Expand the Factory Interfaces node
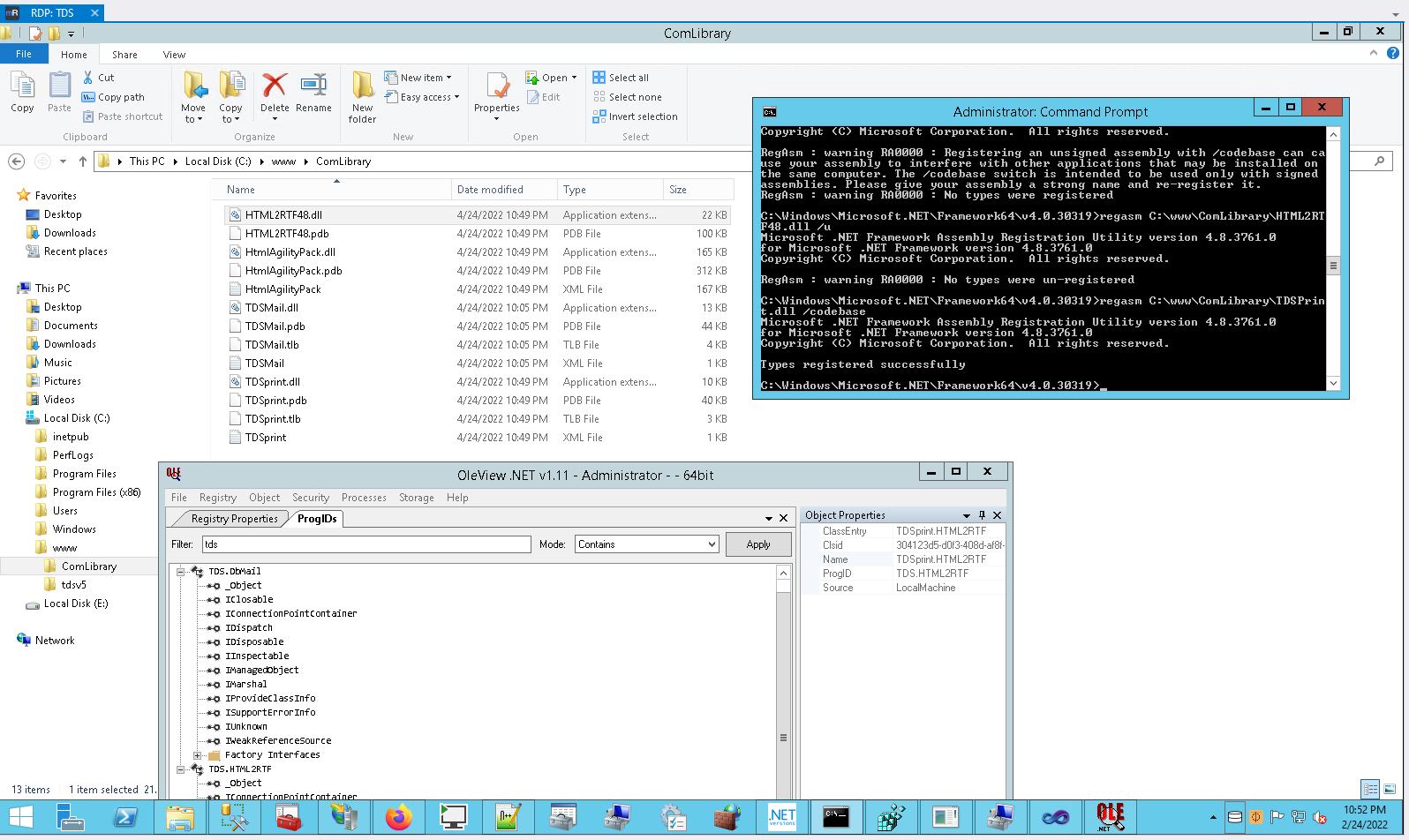 tap(197, 755)
